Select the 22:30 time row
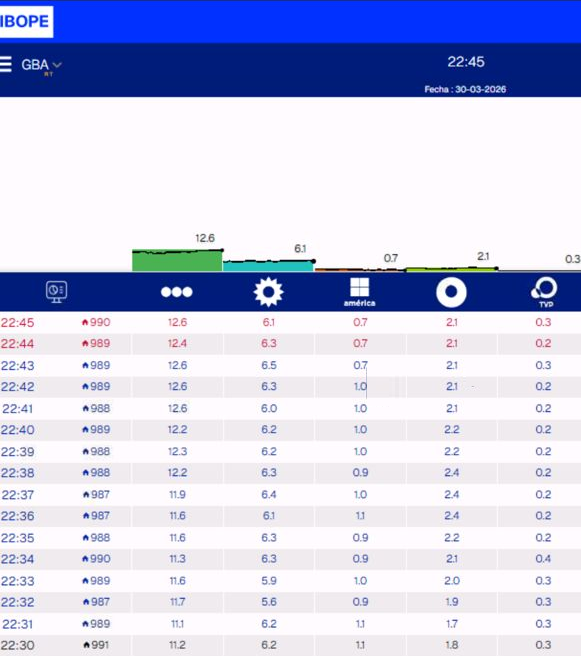Screen dimensions: 581x656 [290, 646]
